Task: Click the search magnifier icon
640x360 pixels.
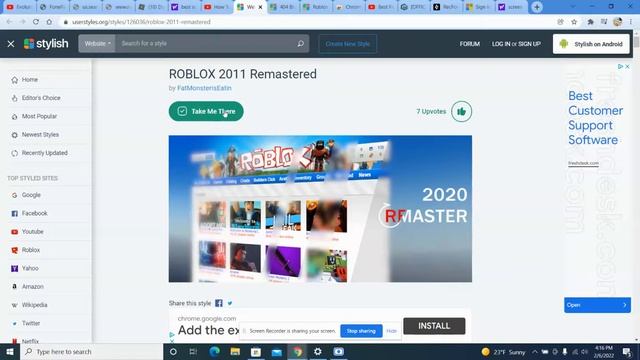Action: (x=300, y=43)
